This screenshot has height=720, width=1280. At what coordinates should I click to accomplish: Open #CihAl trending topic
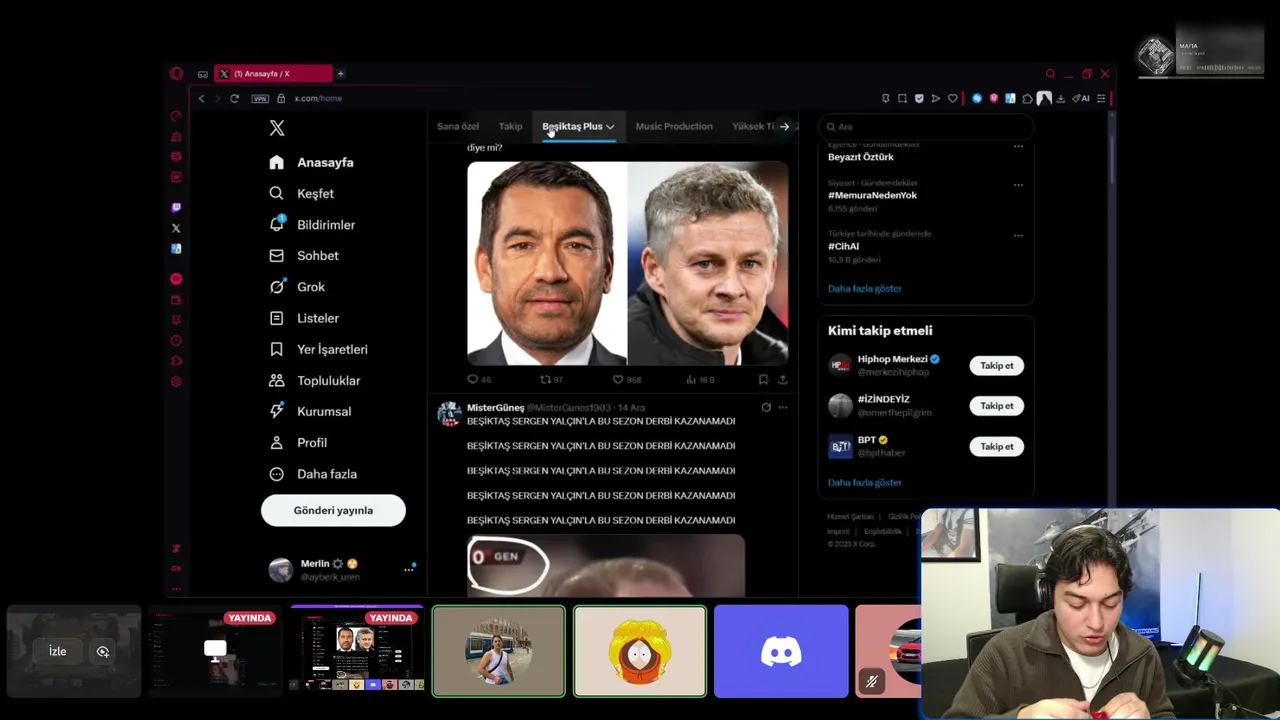pyautogui.click(x=843, y=246)
